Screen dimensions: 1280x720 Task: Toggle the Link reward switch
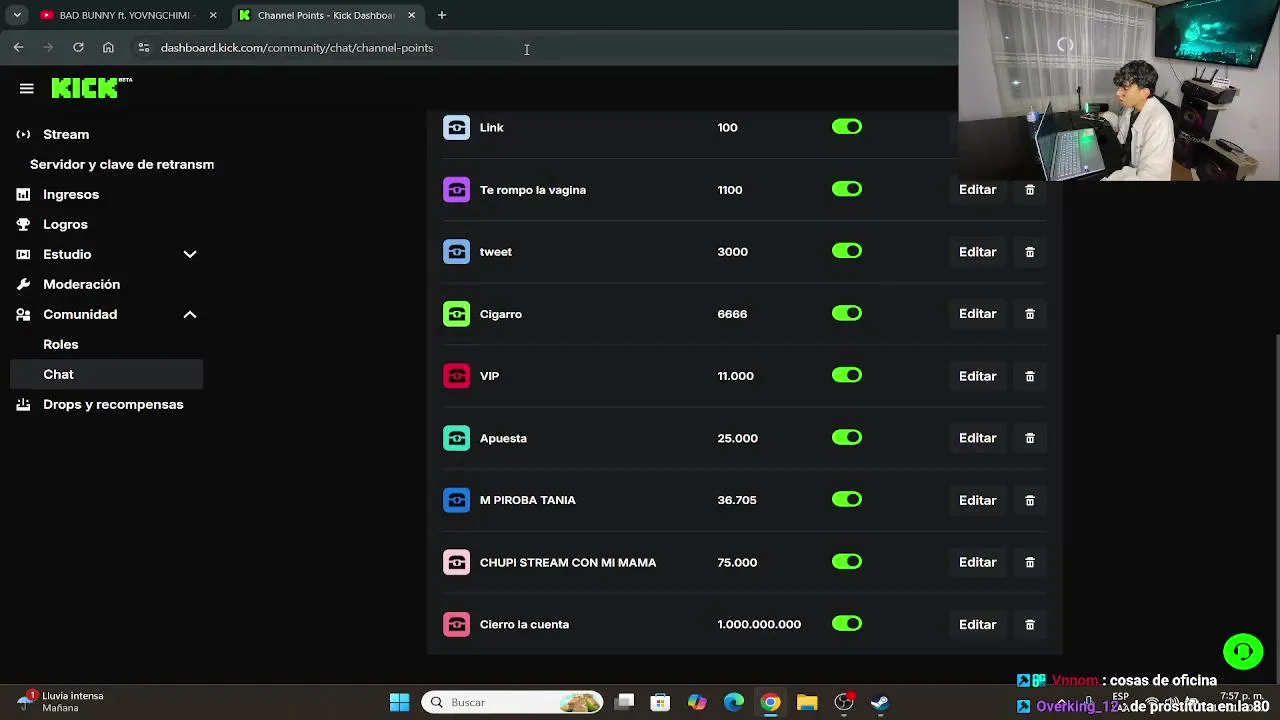pos(847,127)
